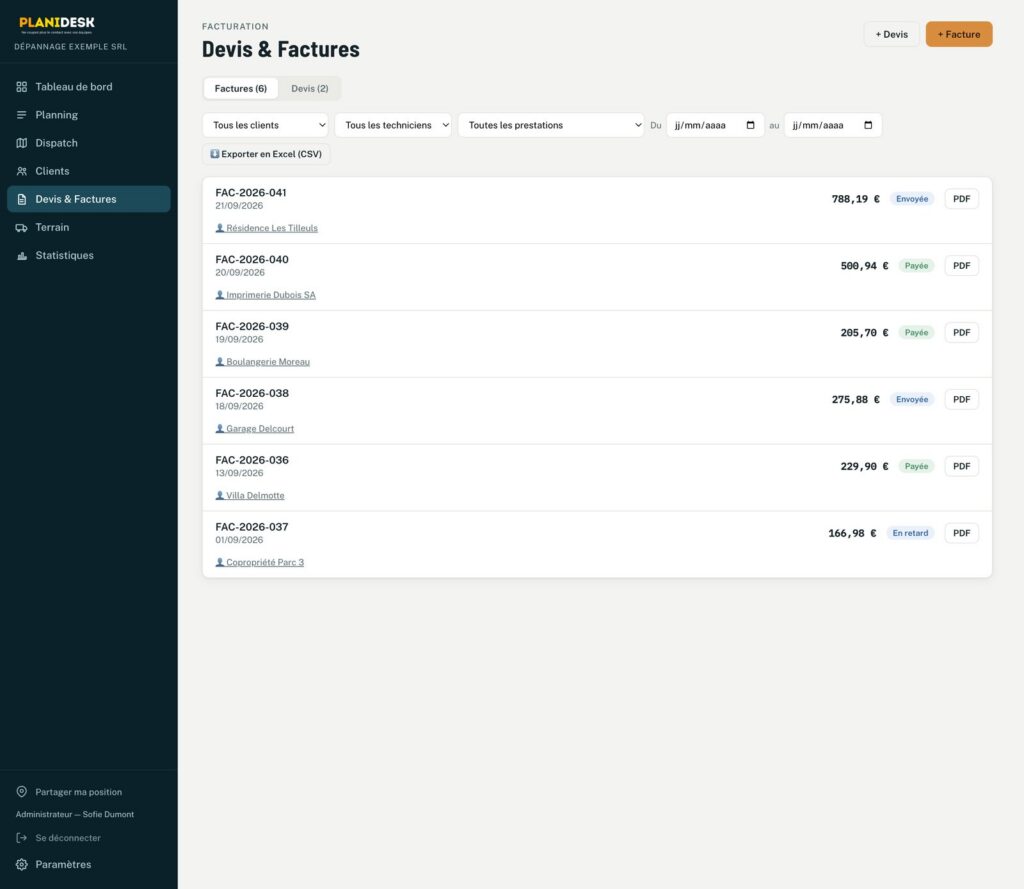The height and width of the screenshot is (889, 1024).
Task: Click the Dispatch map icon
Action: click(x=22, y=143)
